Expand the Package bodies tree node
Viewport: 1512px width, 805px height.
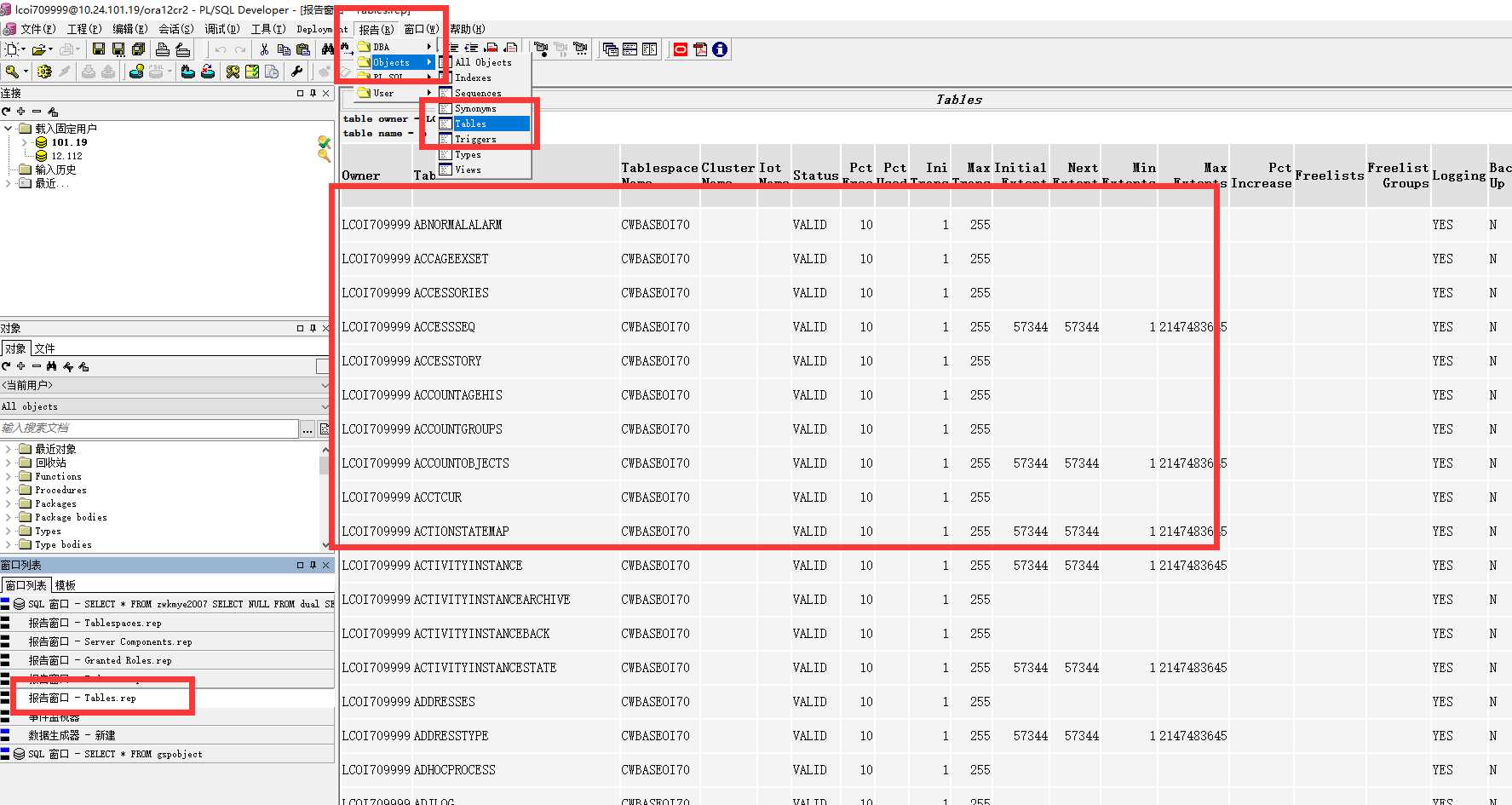point(9,517)
